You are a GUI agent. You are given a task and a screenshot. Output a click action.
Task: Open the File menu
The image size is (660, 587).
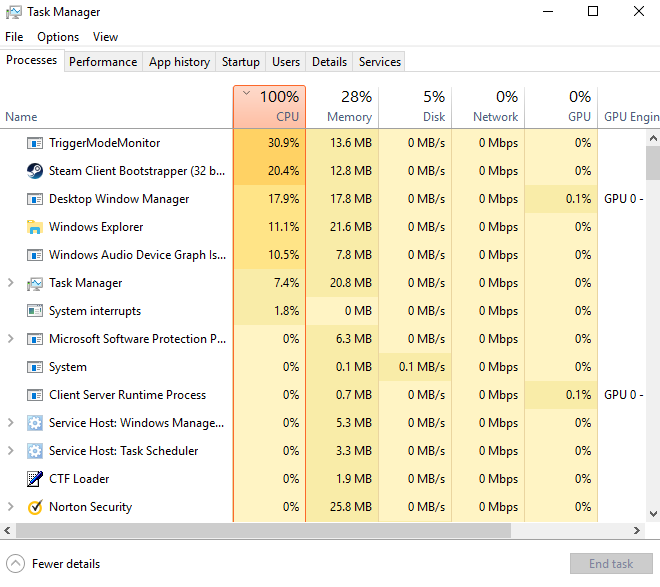(x=14, y=37)
